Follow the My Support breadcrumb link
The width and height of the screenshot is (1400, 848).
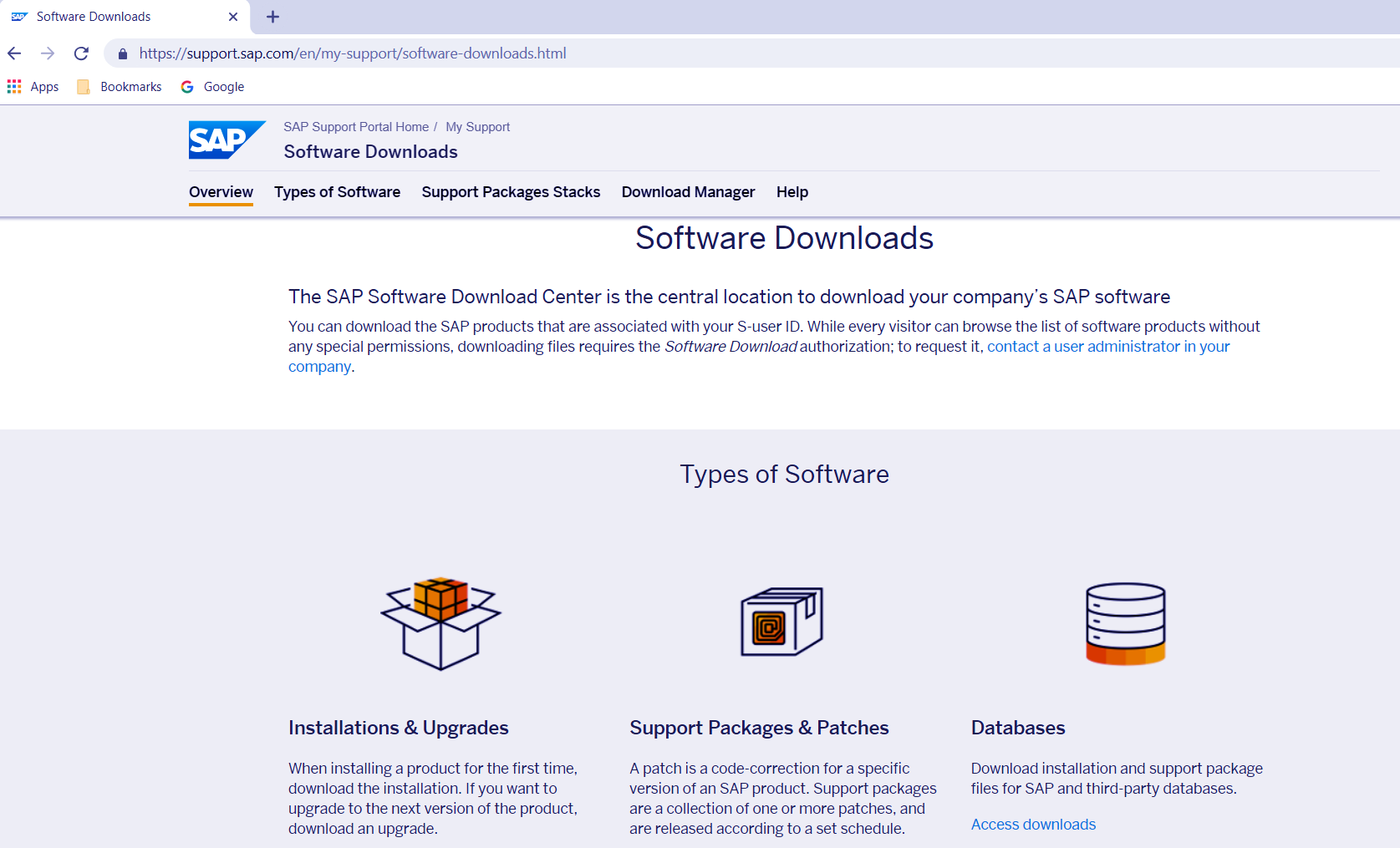(x=477, y=127)
